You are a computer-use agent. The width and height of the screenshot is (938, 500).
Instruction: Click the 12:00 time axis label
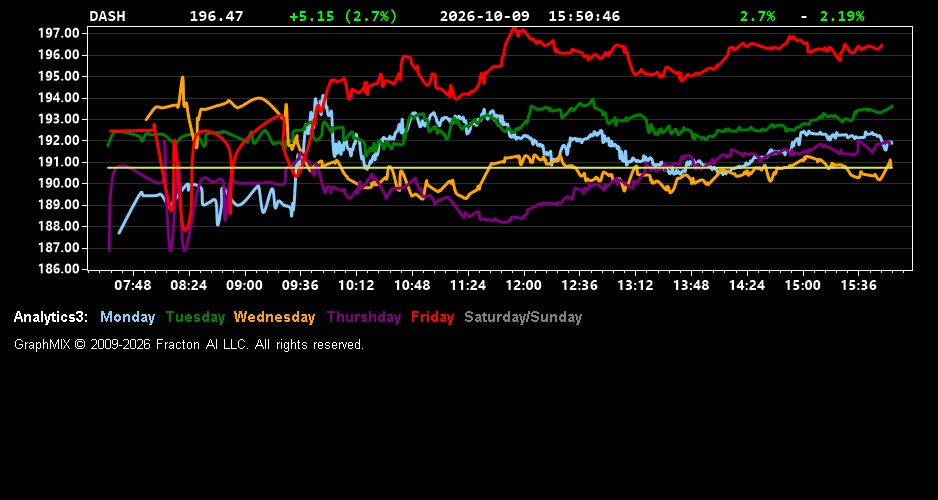tap(523, 285)
